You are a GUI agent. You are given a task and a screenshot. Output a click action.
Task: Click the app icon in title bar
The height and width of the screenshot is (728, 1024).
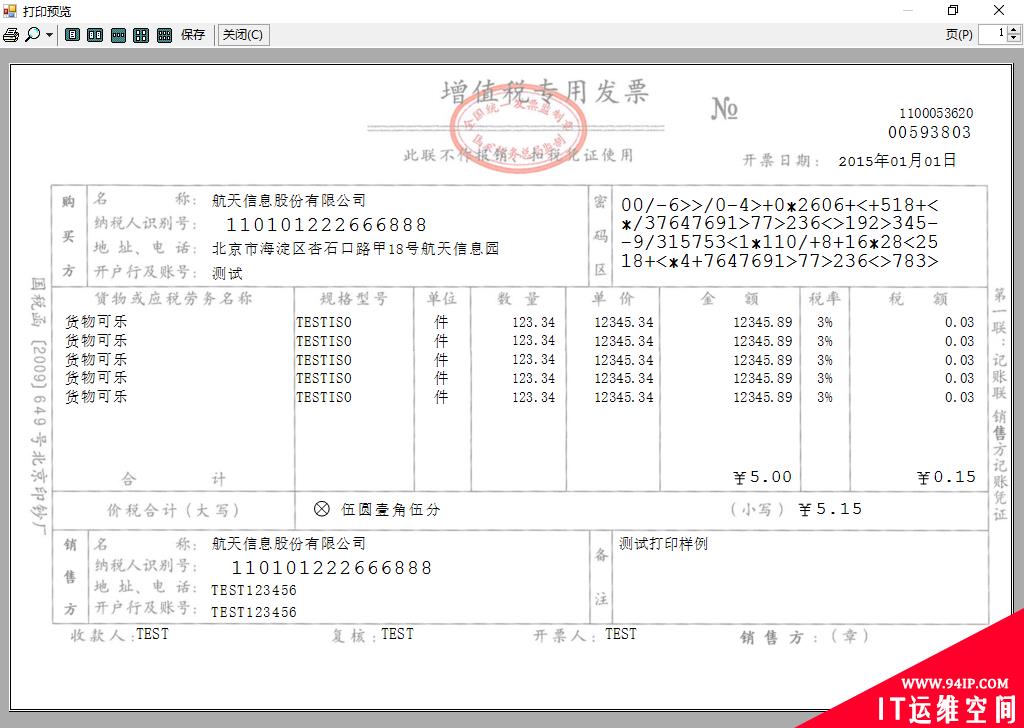[10, 10]
